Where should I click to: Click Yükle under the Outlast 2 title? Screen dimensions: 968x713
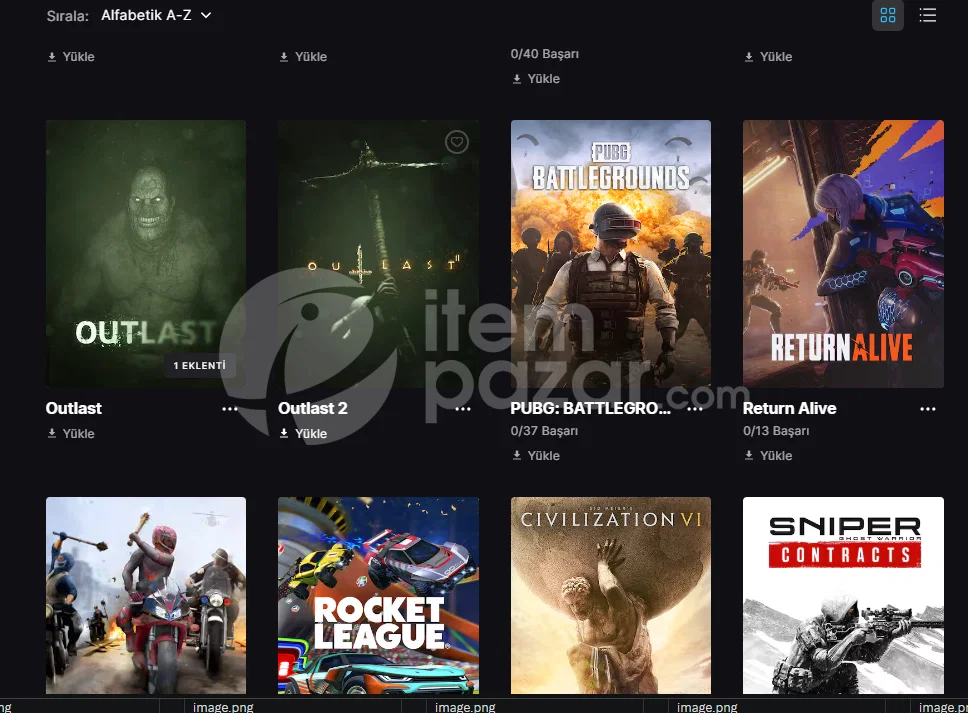pos(303,434)
